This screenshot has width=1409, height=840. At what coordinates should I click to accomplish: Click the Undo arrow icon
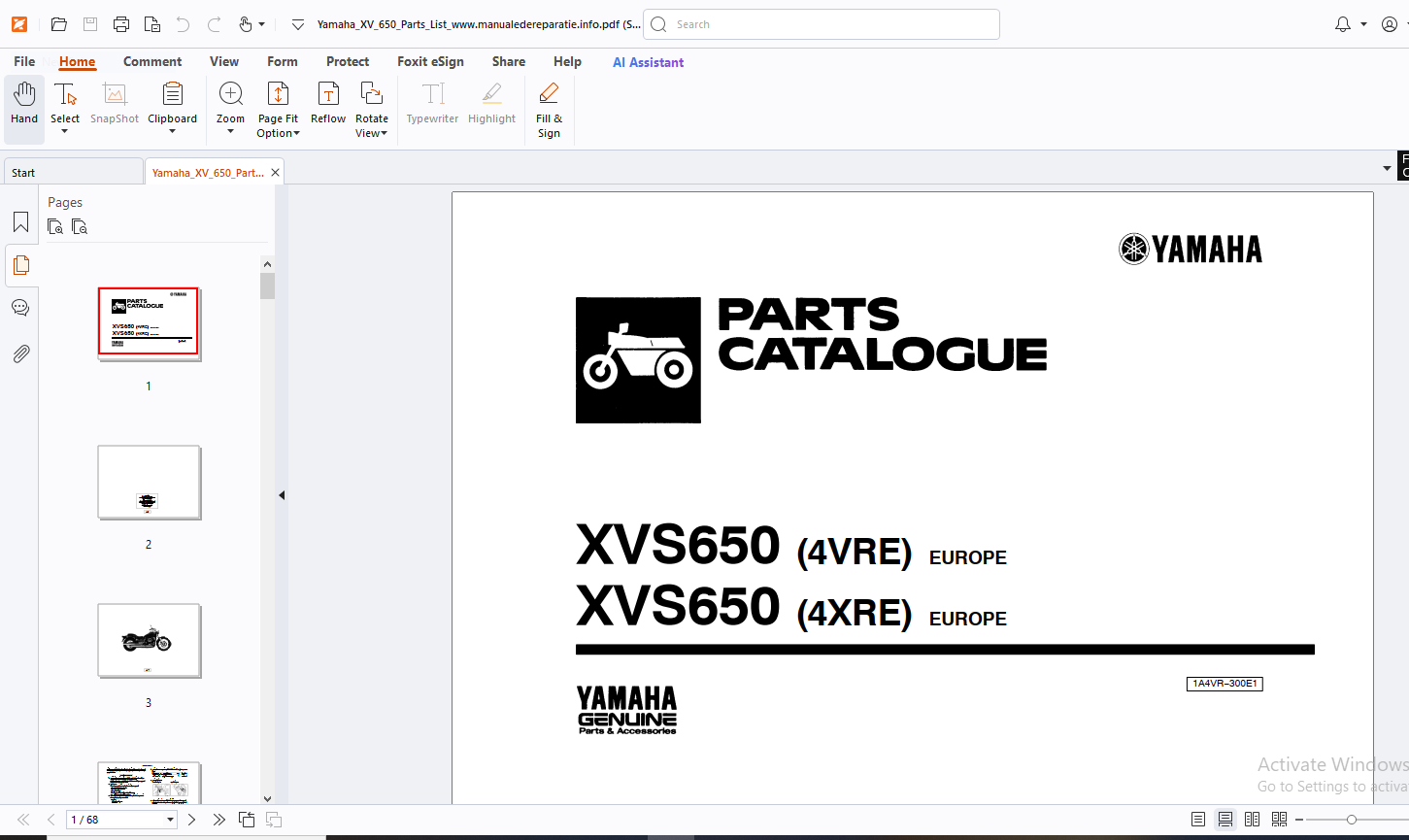(x=183, y=24)
